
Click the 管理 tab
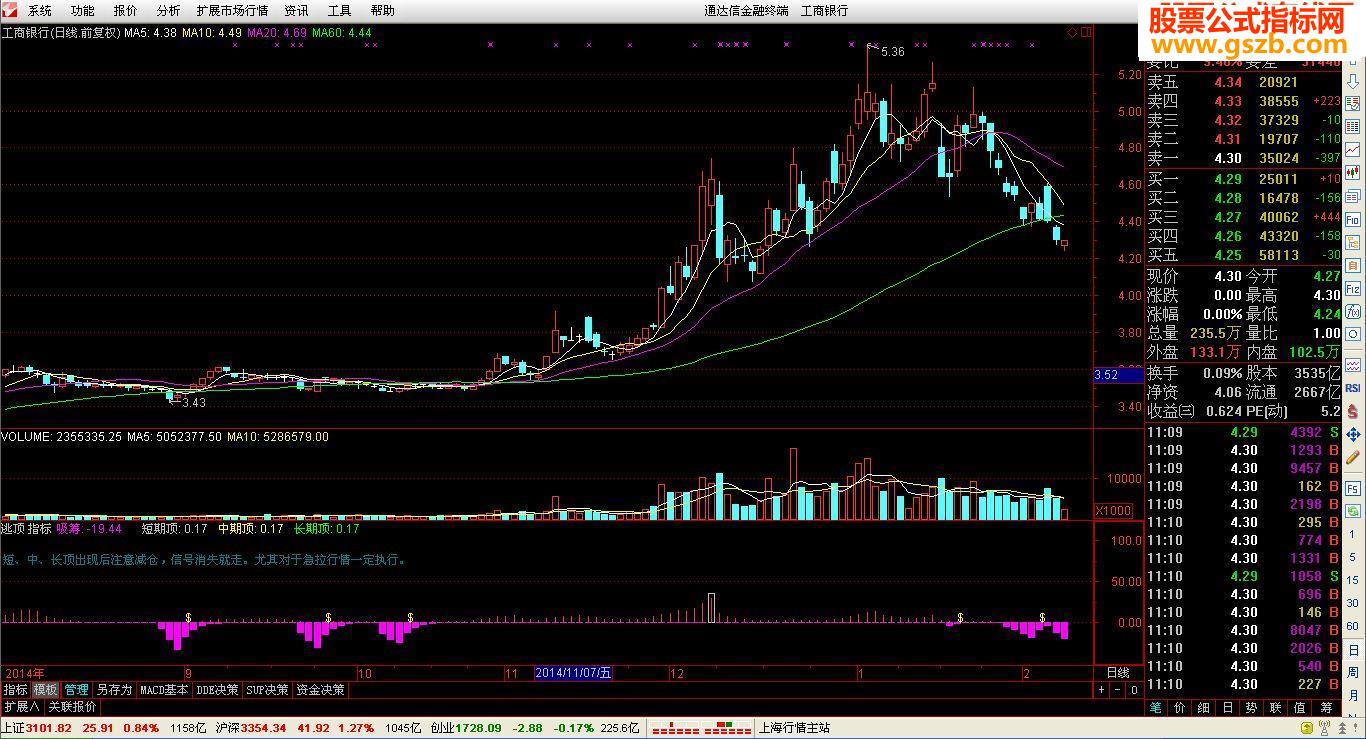point(76,690)
